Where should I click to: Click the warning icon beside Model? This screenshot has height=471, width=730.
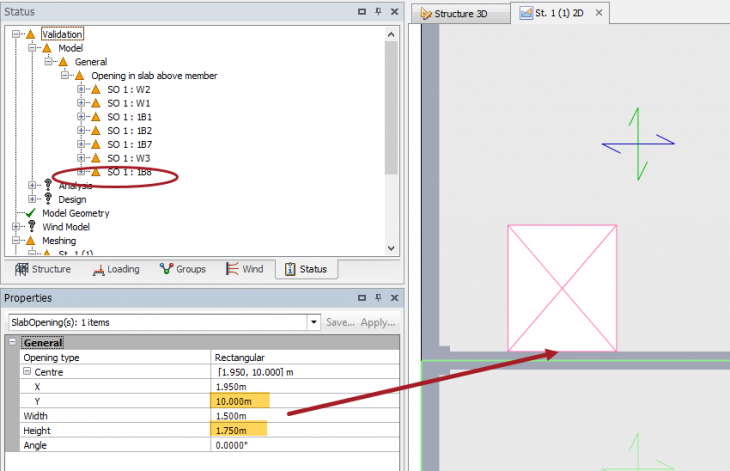pyautogui.click(x=47, y=48)
